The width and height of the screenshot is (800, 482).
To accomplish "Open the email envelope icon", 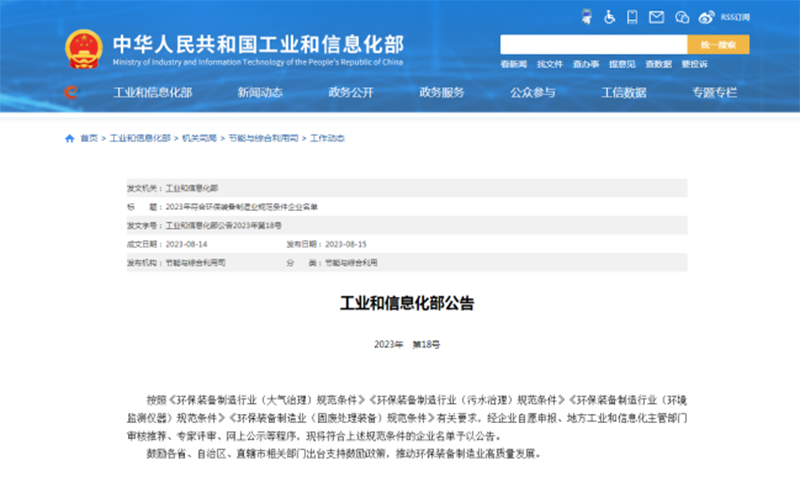I will coord(656,16).
